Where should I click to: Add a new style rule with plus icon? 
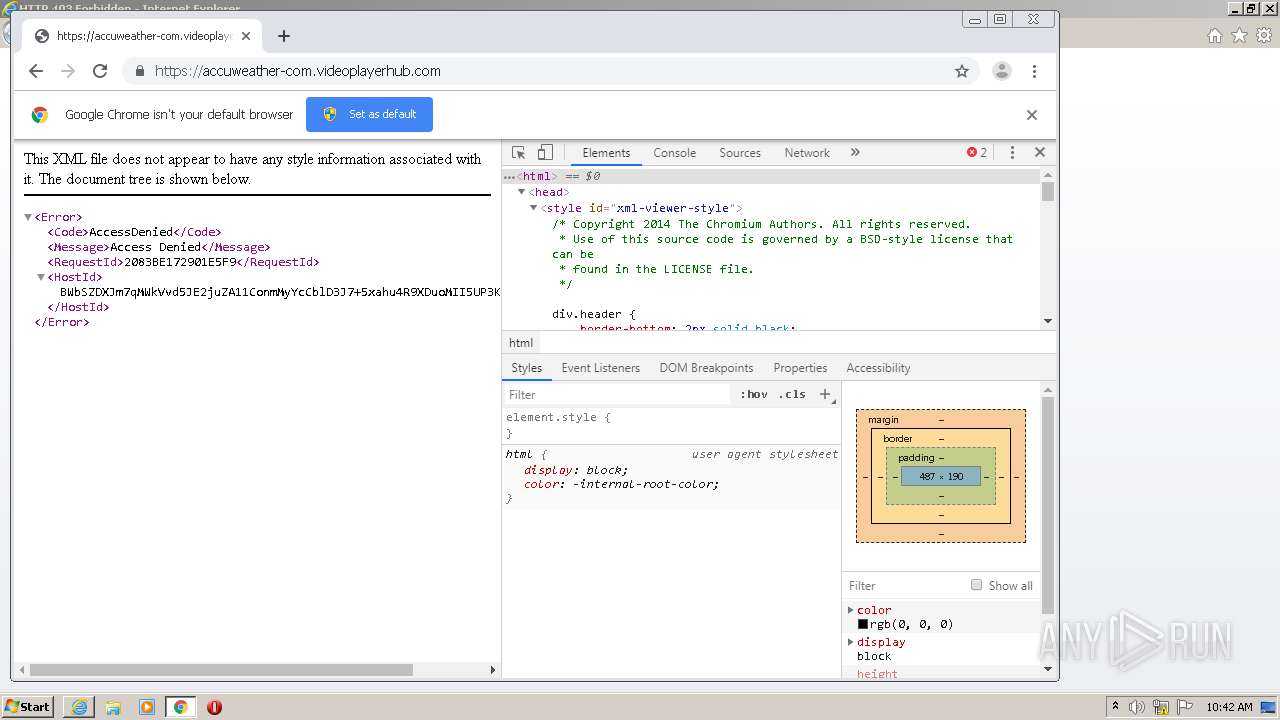[825, 394]
